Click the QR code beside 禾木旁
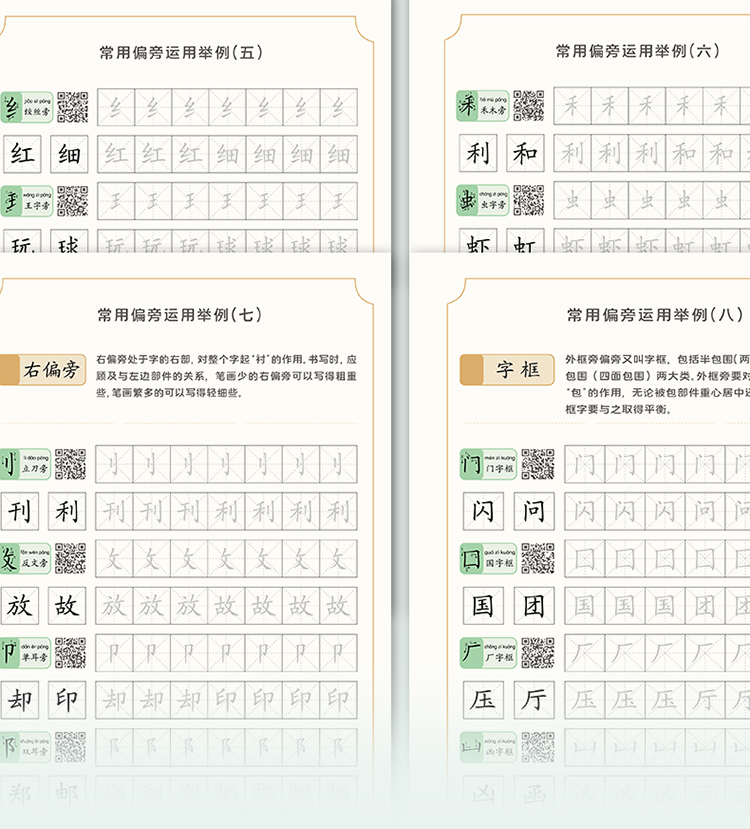The width and height of the screenshot is (750, 829). (x=529, y=106)
